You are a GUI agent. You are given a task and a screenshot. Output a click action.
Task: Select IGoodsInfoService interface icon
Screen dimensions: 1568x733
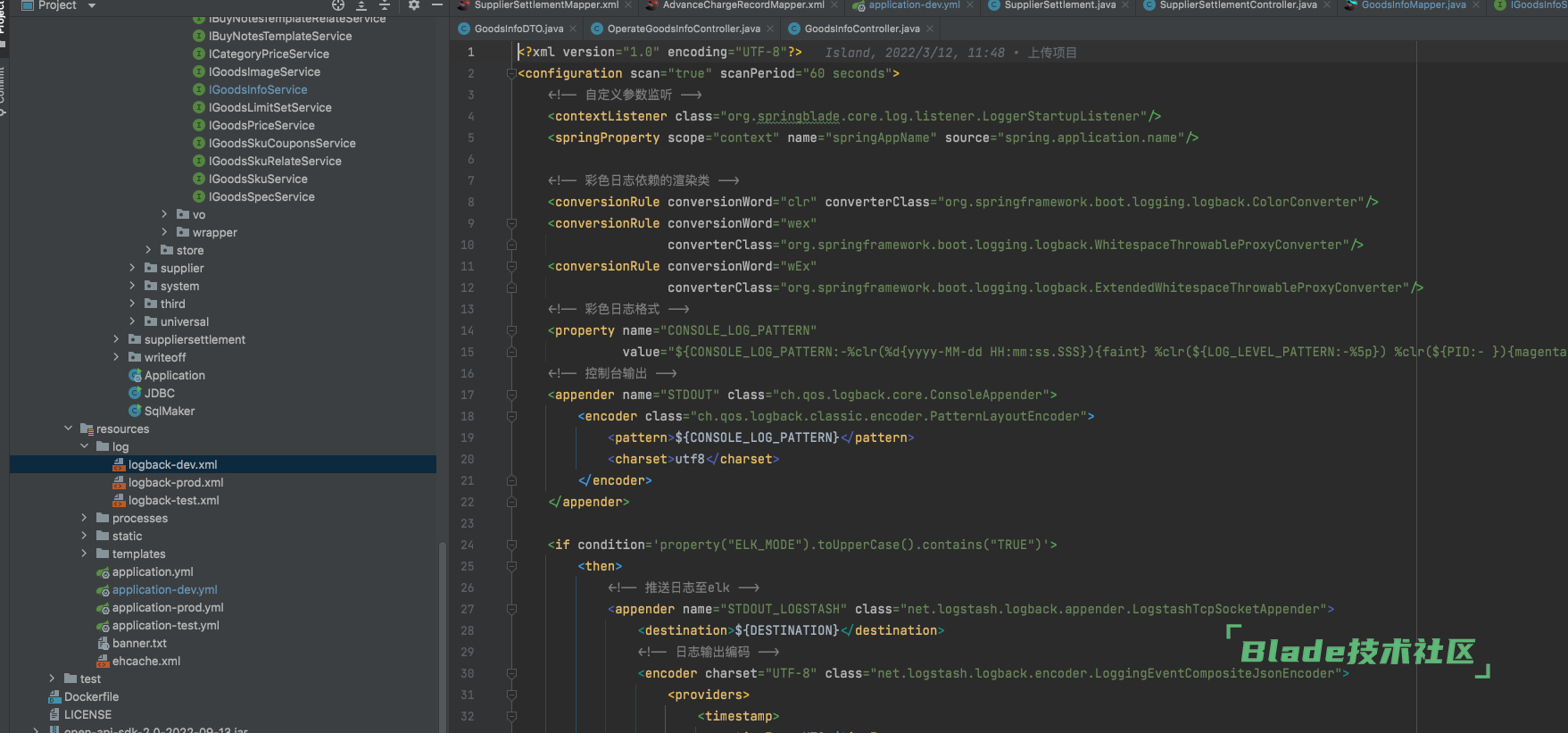(199, 89)
